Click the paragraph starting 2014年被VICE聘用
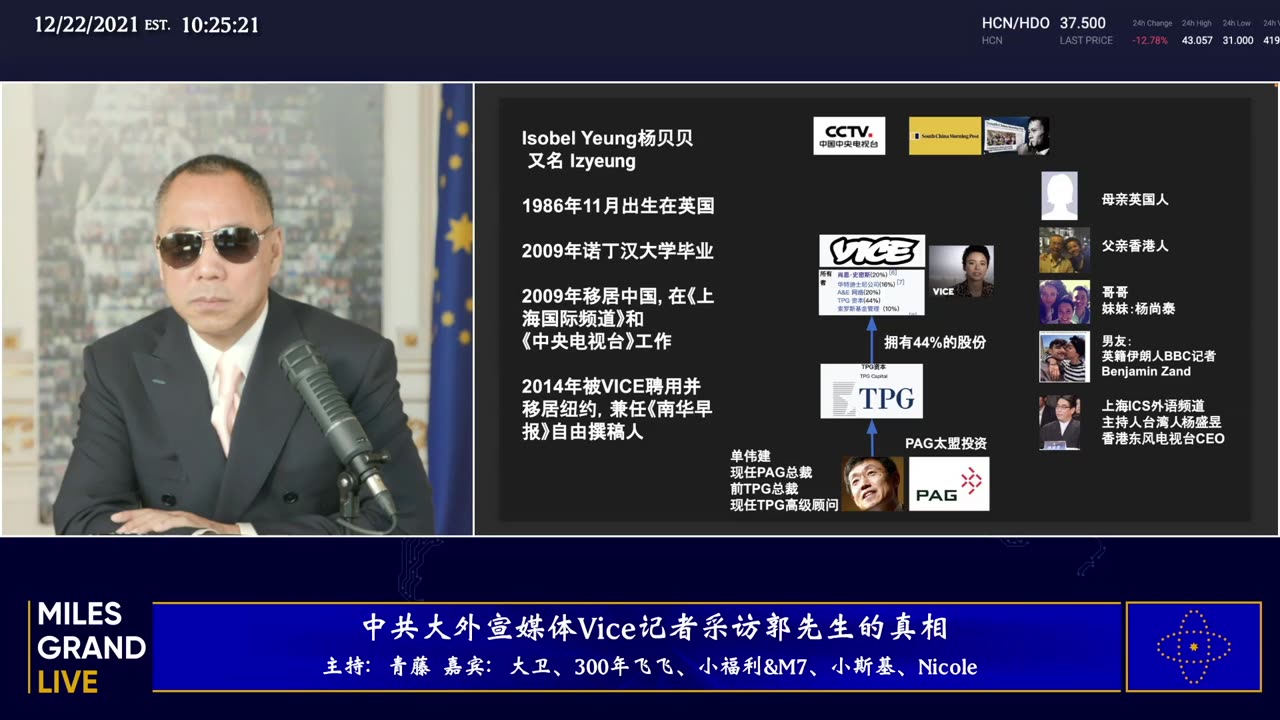Screen dimensions: 1280x720 tap(617, 409)
